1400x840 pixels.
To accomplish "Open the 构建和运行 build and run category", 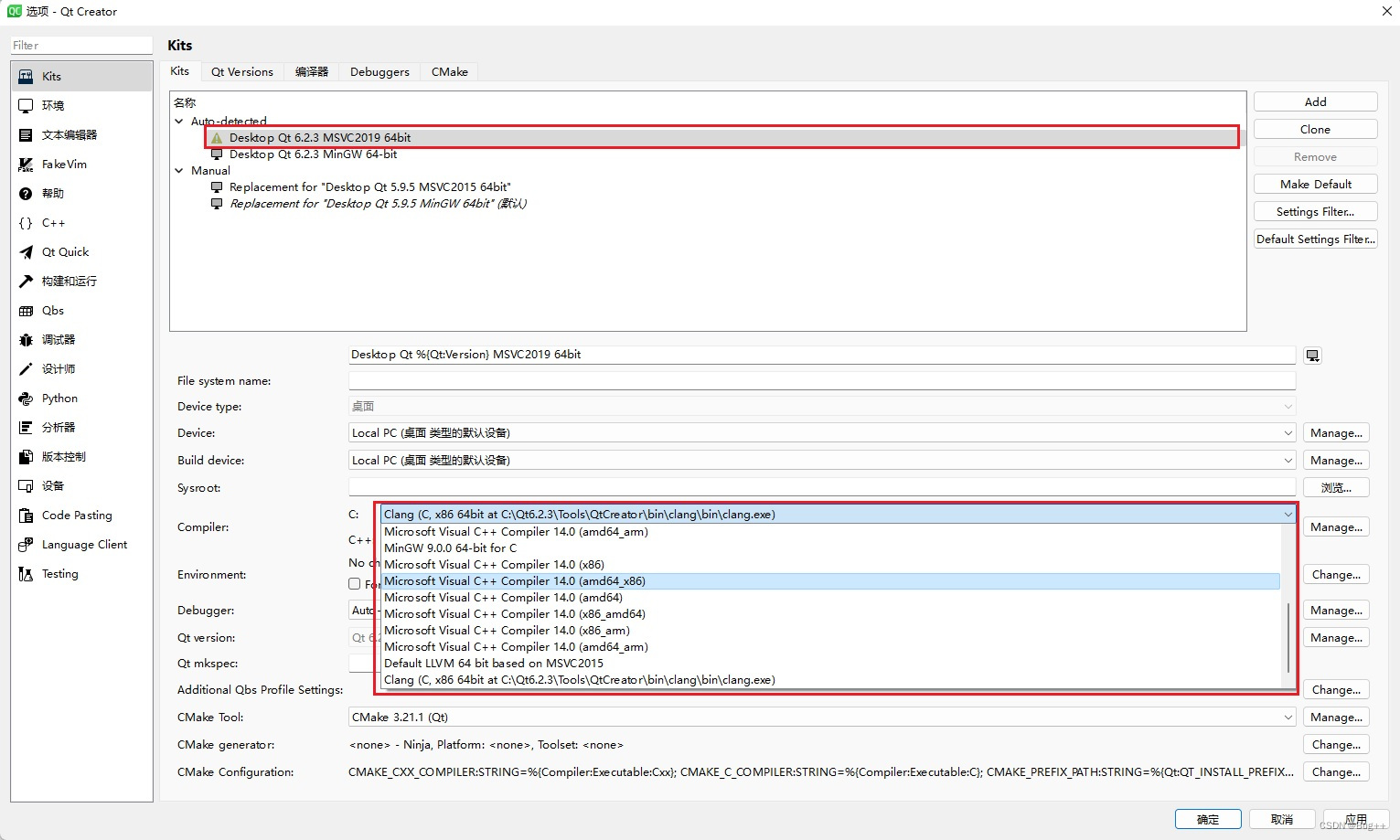I will pyautogui.click(x=81, y=281).
